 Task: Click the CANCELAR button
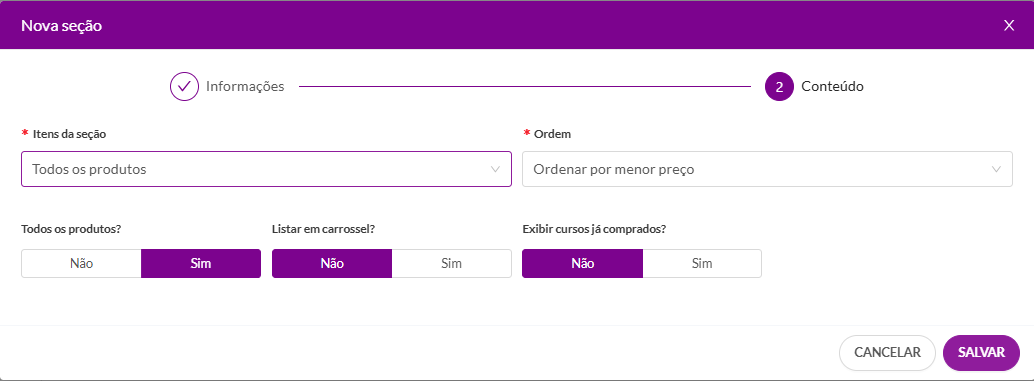(x=887, y=353)
